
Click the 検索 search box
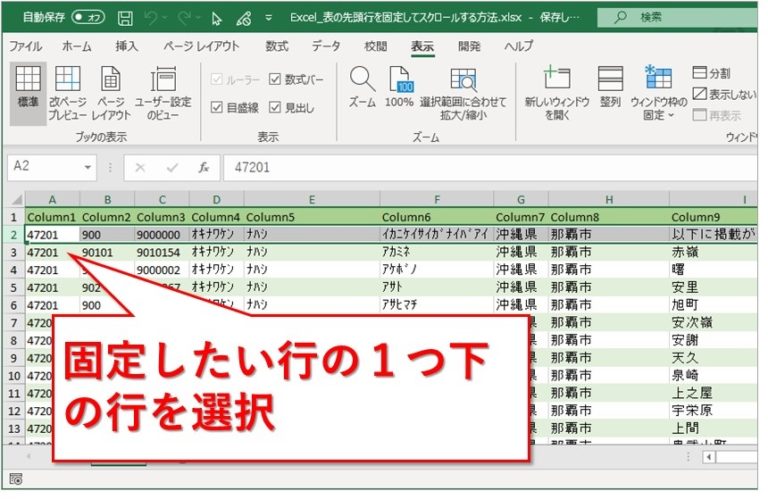(677, 18)
